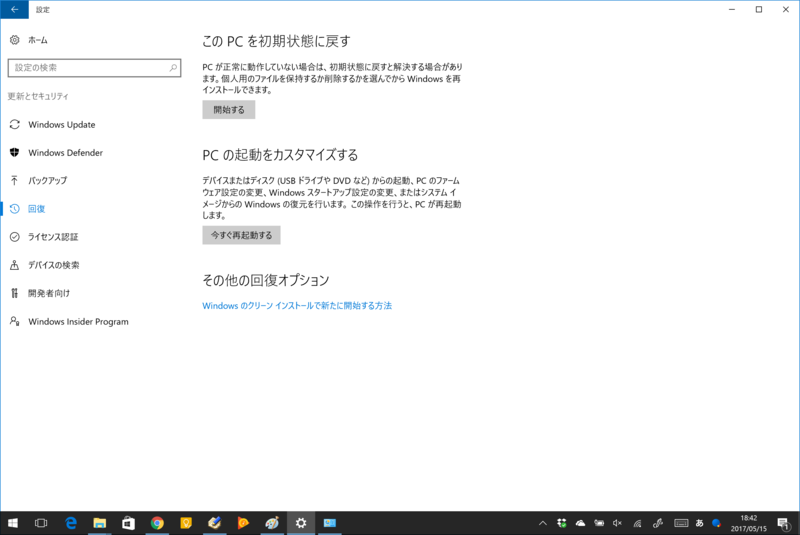800x535 pixels.
Task: Switch to Google Chrome on the taskbar
Action: pos(157,523)
